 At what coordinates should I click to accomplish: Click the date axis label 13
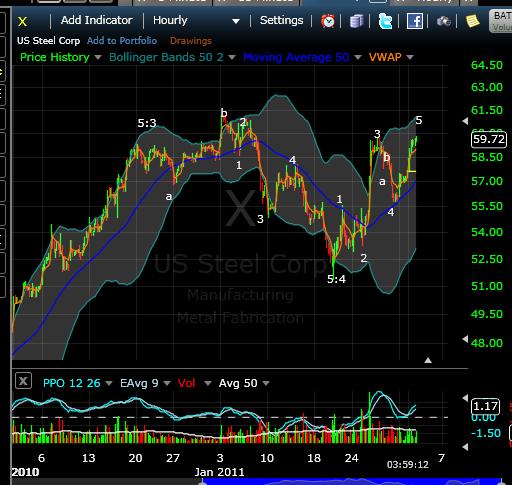pyautogui.click(x=88, y=458)
